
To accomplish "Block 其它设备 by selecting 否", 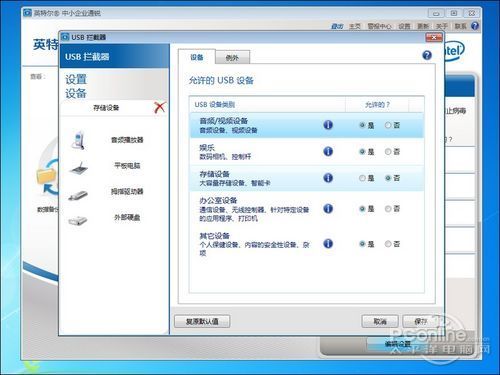I will coord(388,244).
